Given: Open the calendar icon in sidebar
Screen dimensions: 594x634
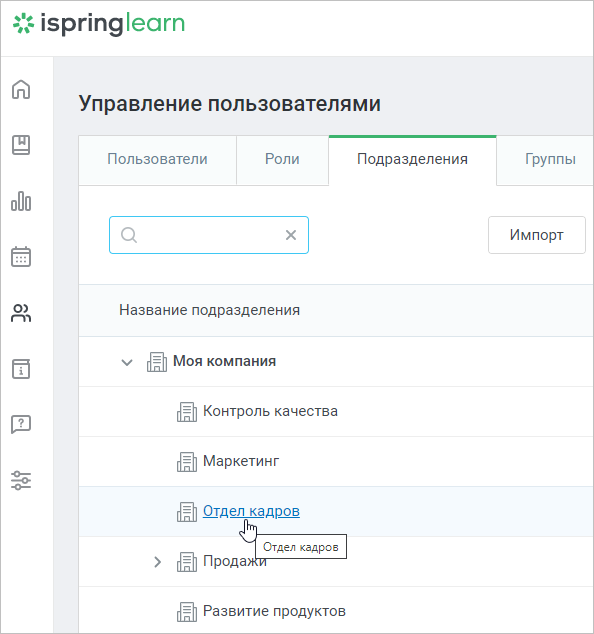Looking at the screenshot, I should coord(21,257).
